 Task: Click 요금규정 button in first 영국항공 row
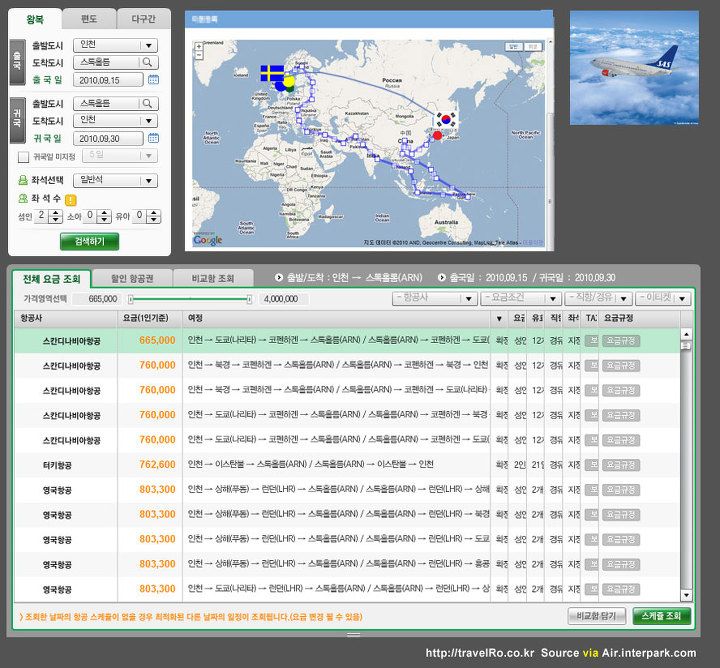(621, 489)
